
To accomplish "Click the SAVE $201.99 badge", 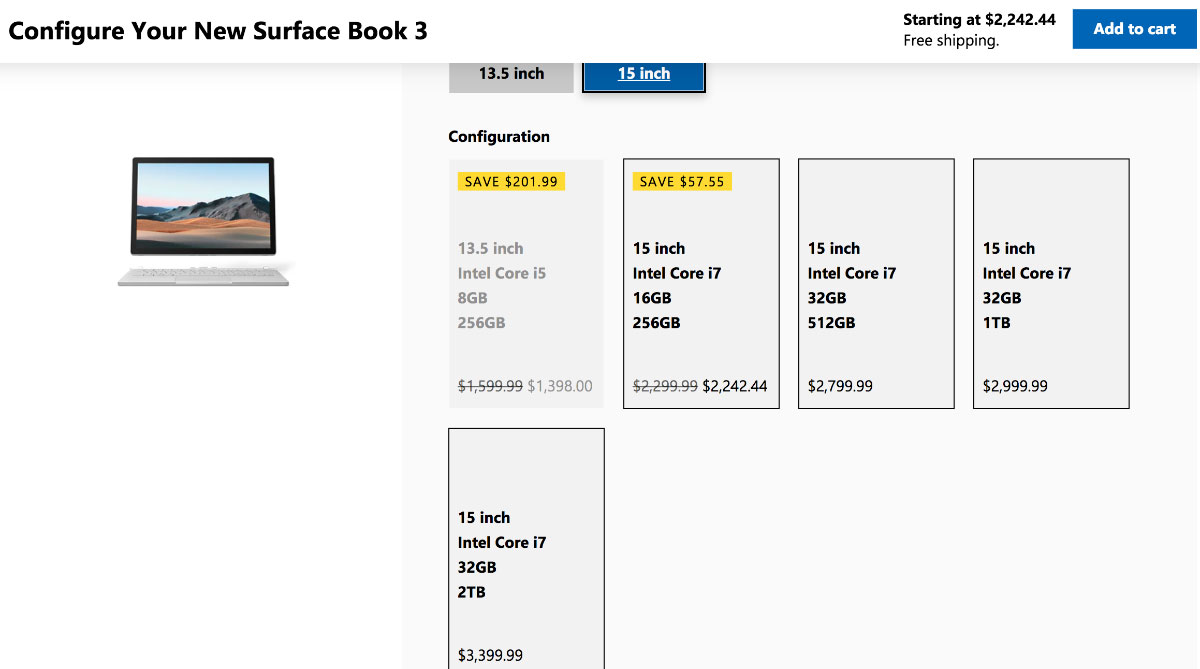I will [511, 182].
